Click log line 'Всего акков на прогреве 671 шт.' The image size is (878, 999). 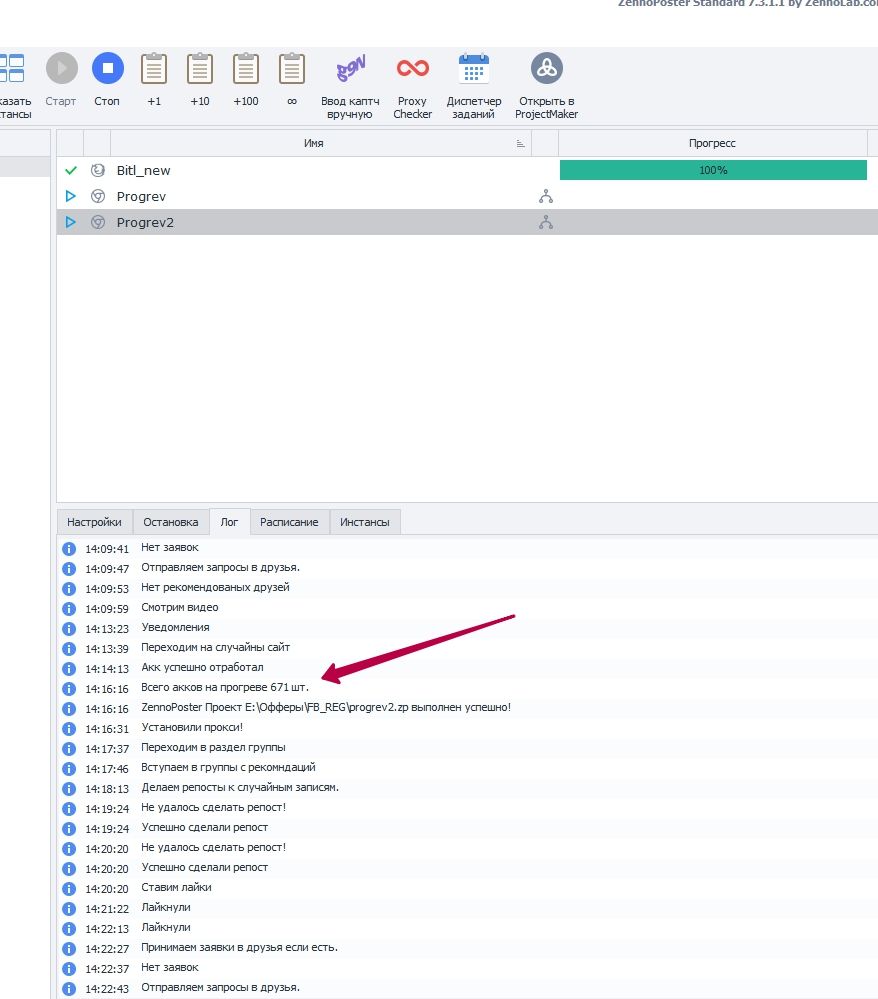click(x=225, y=687)
